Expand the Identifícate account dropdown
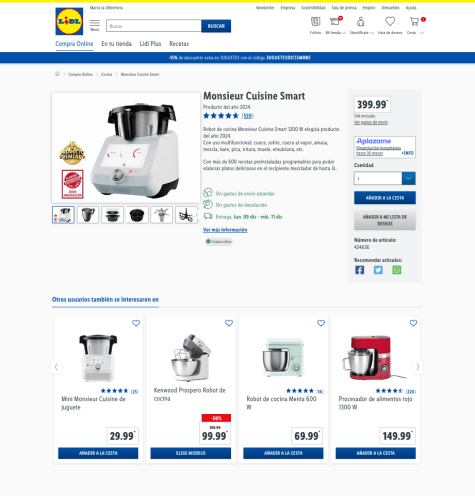 point(361,33)
